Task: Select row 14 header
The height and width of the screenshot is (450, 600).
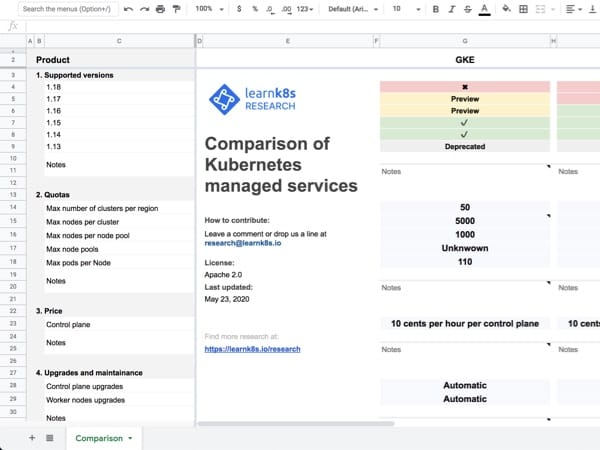Action: coord(13,207)
